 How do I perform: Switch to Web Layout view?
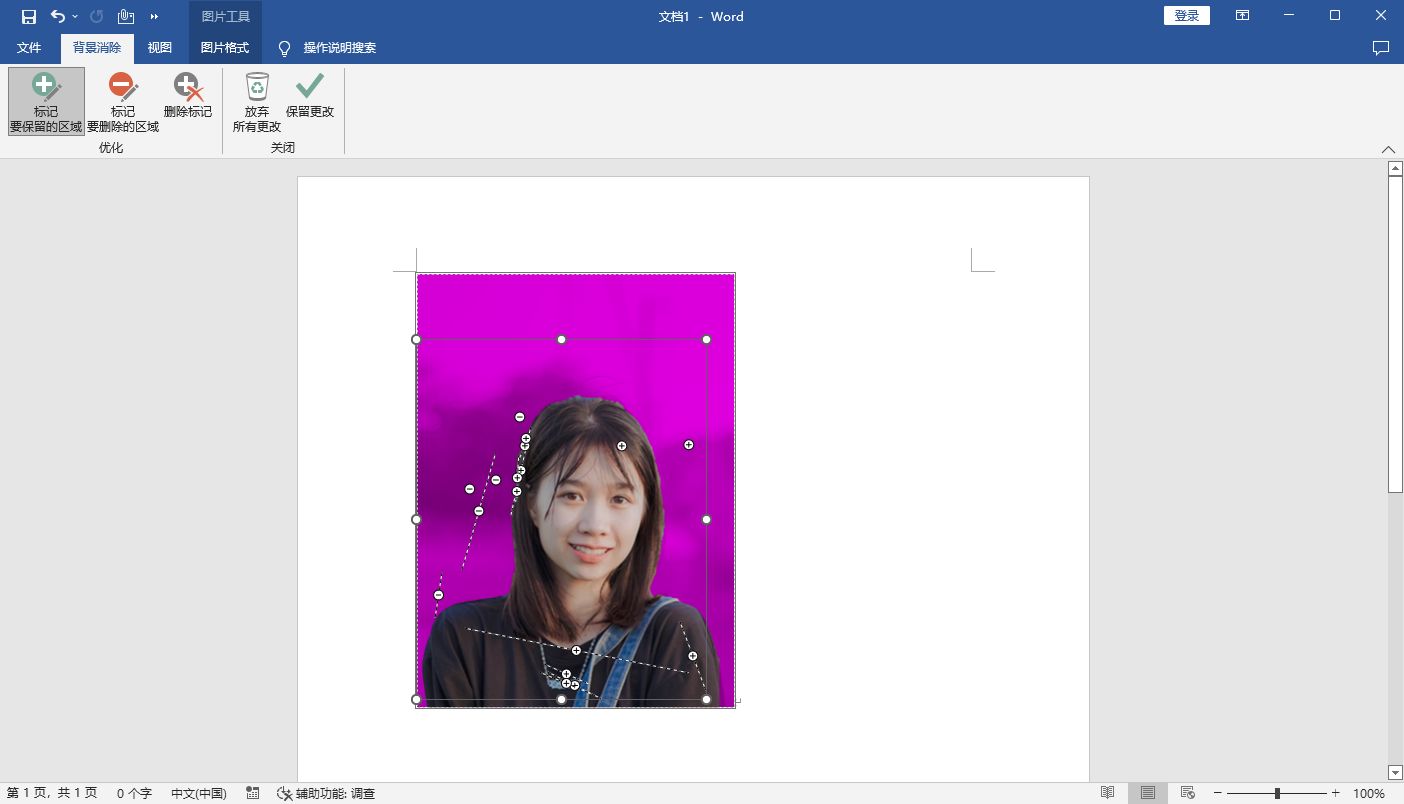click(1188, 793)
